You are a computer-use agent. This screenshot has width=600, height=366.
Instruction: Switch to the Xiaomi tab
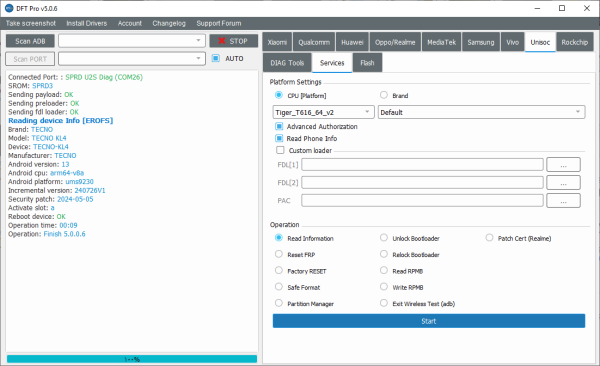click(277, 42)
